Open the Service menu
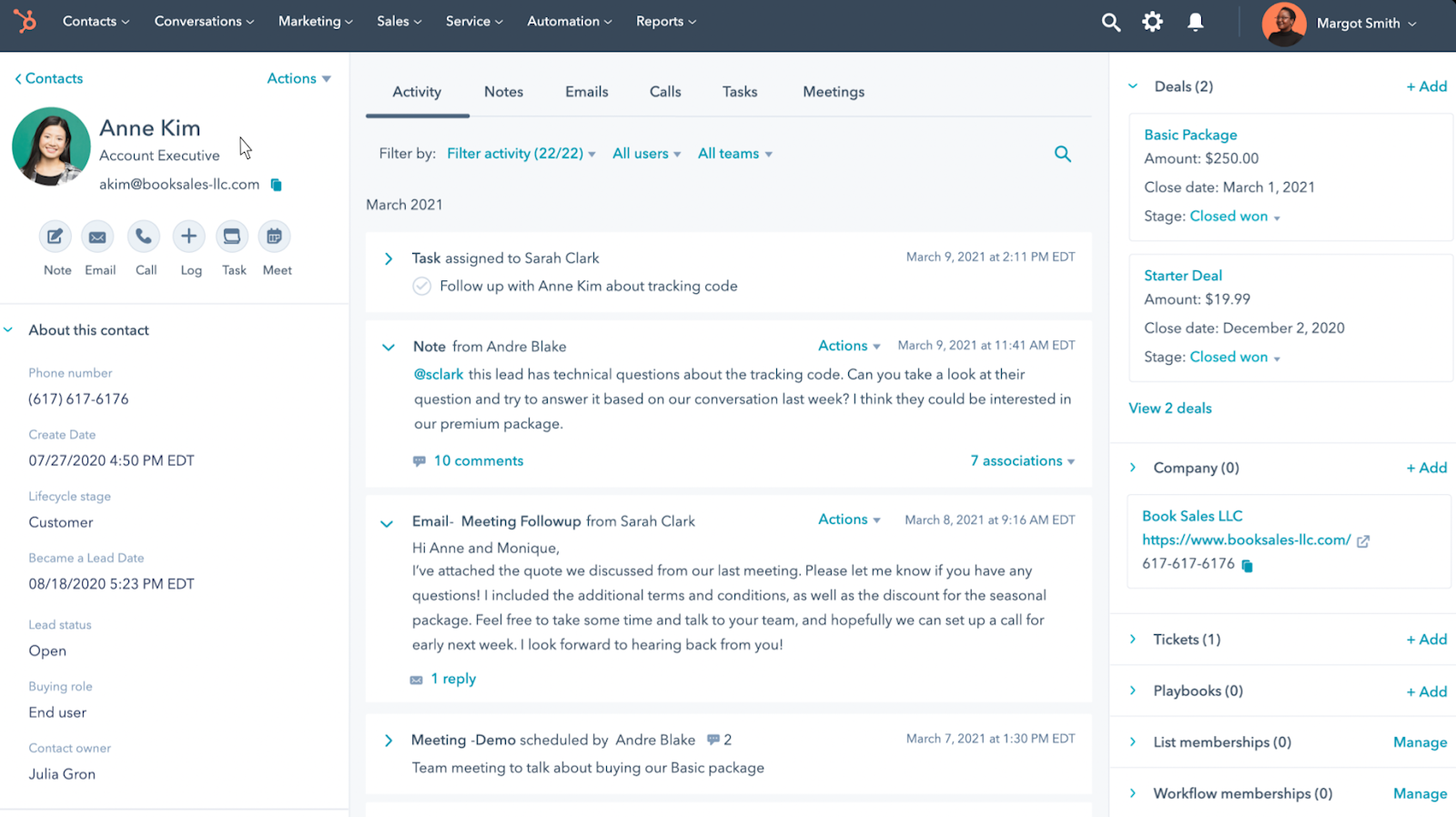 coord(473,21)
